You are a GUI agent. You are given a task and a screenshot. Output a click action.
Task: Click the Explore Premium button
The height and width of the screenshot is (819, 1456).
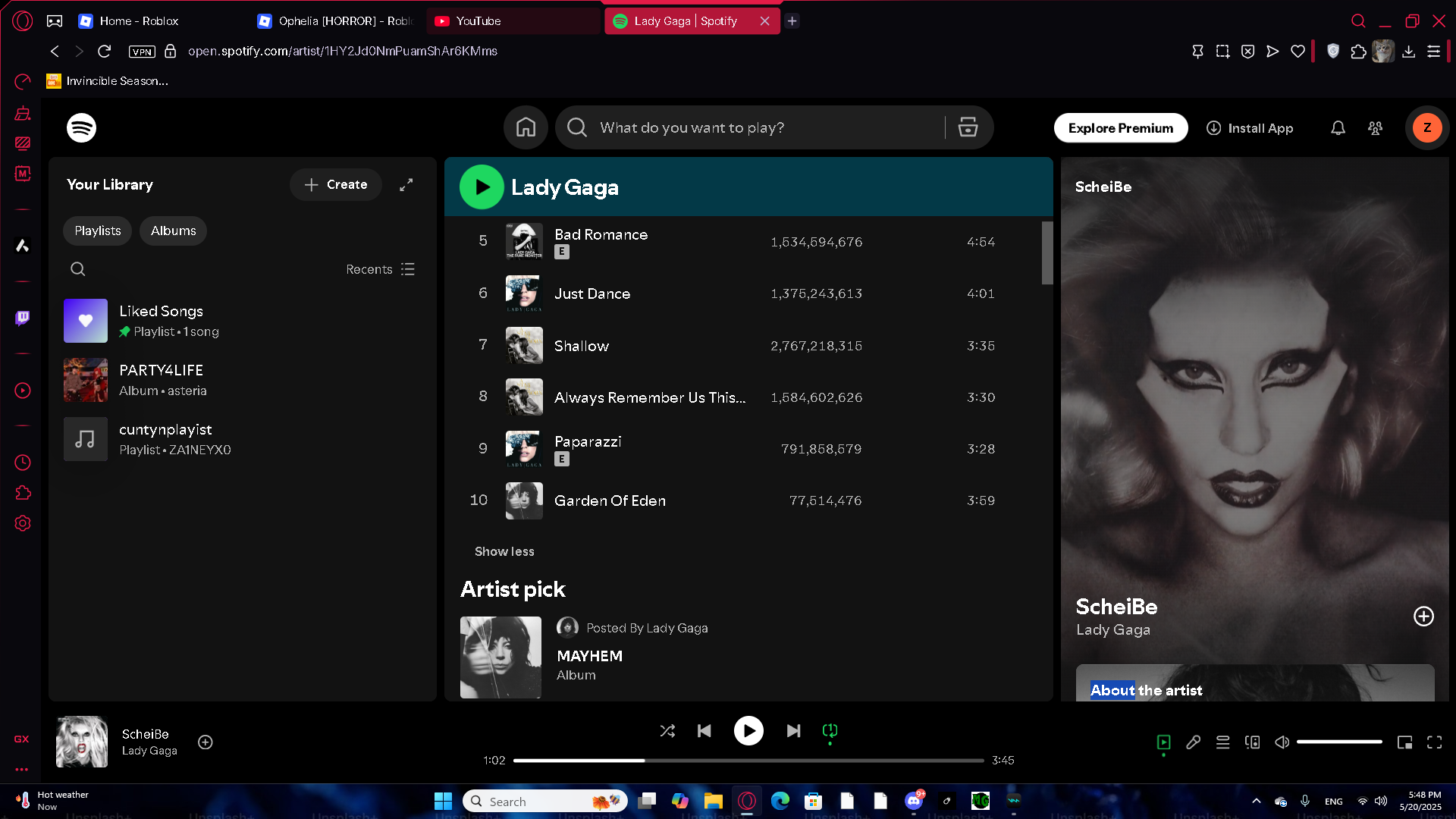click(1120, 128)
